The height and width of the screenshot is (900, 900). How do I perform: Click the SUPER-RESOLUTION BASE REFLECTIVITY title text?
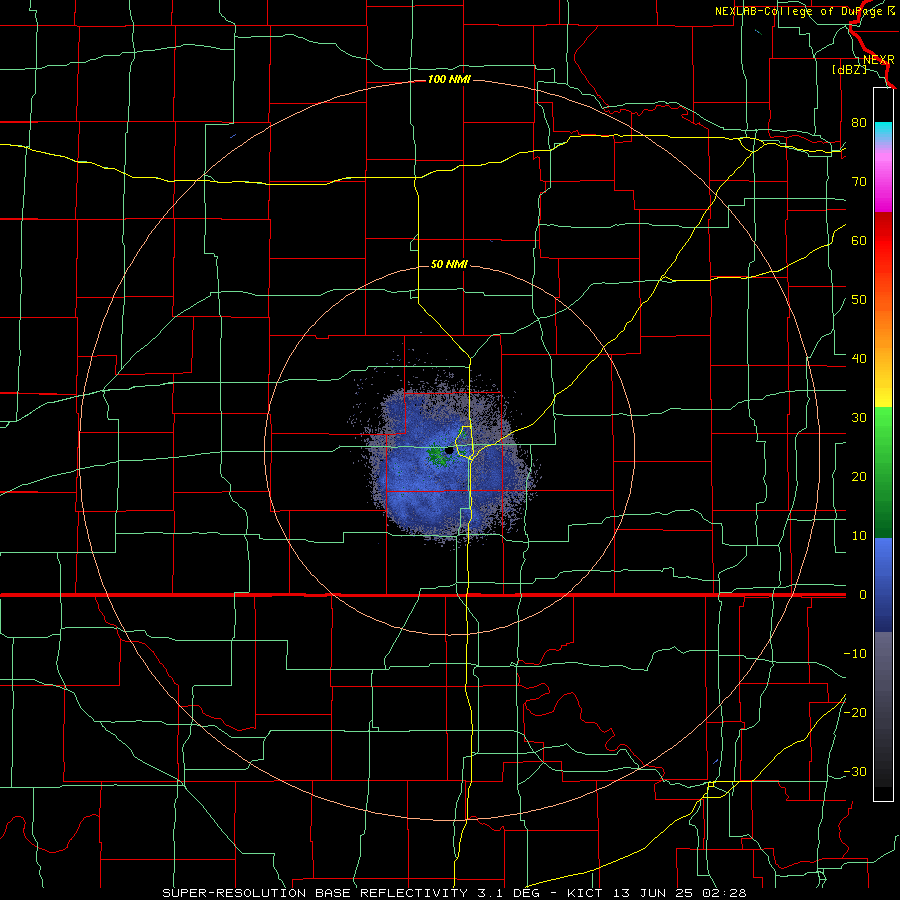point(314,893)
